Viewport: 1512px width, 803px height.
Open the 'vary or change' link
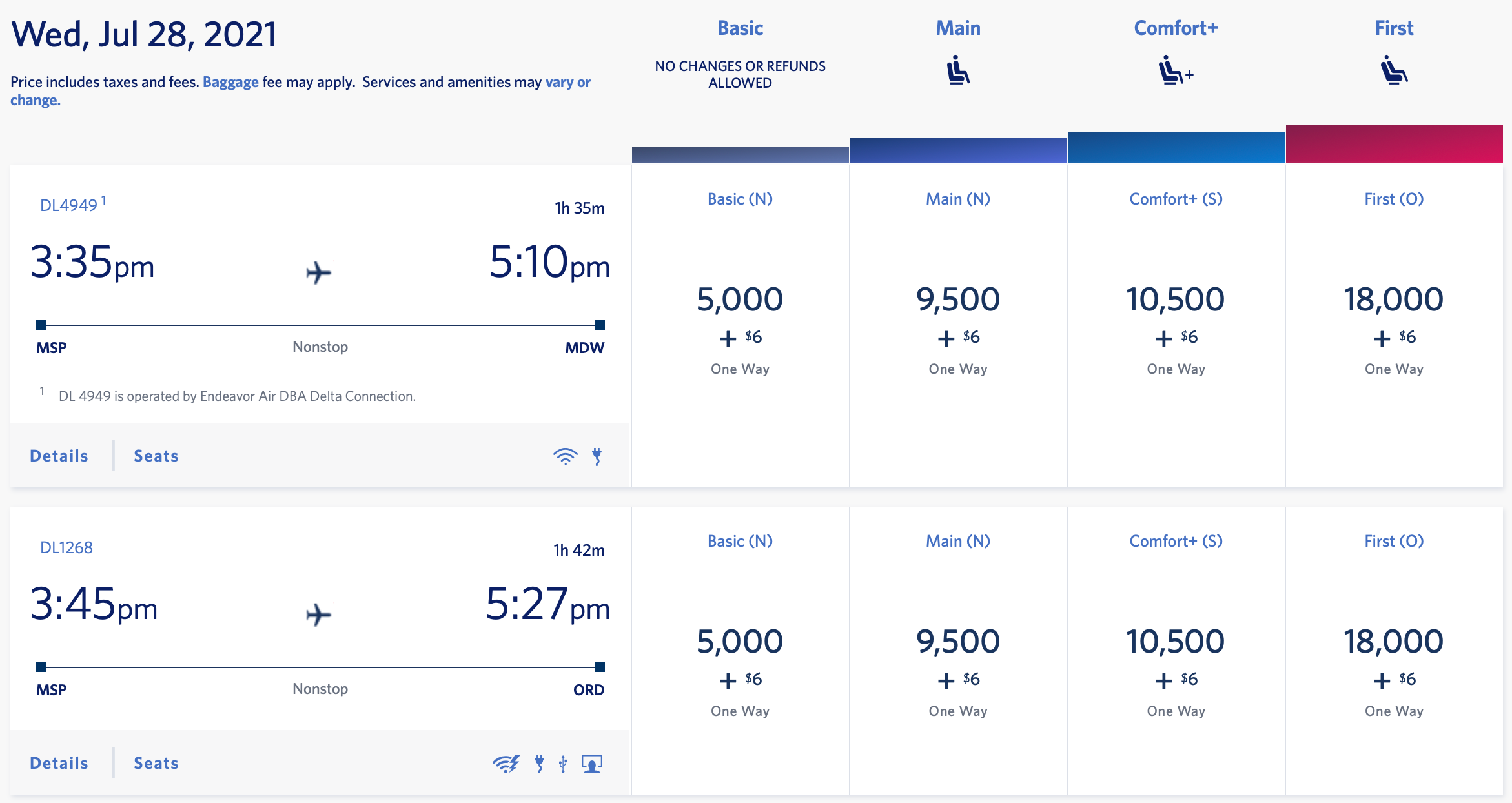[x=567, y=82]
